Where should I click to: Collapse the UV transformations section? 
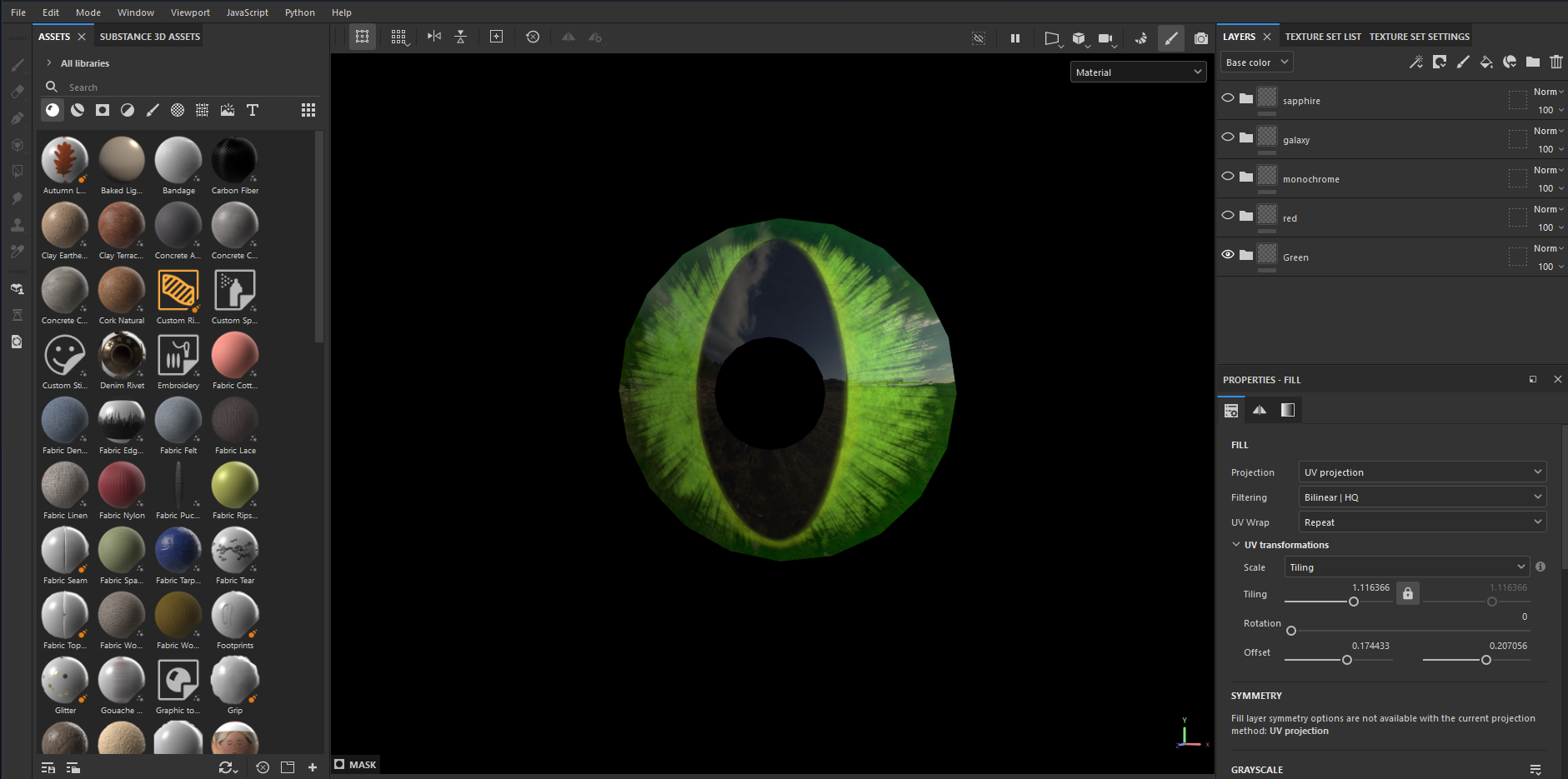tap(1236, 545)
